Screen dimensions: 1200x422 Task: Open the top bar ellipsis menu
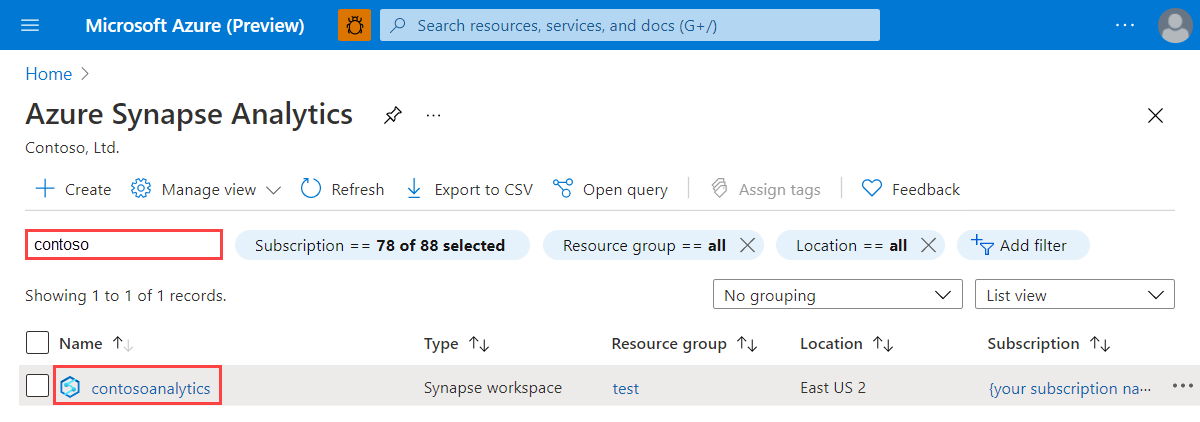[x=1125, y=25]
